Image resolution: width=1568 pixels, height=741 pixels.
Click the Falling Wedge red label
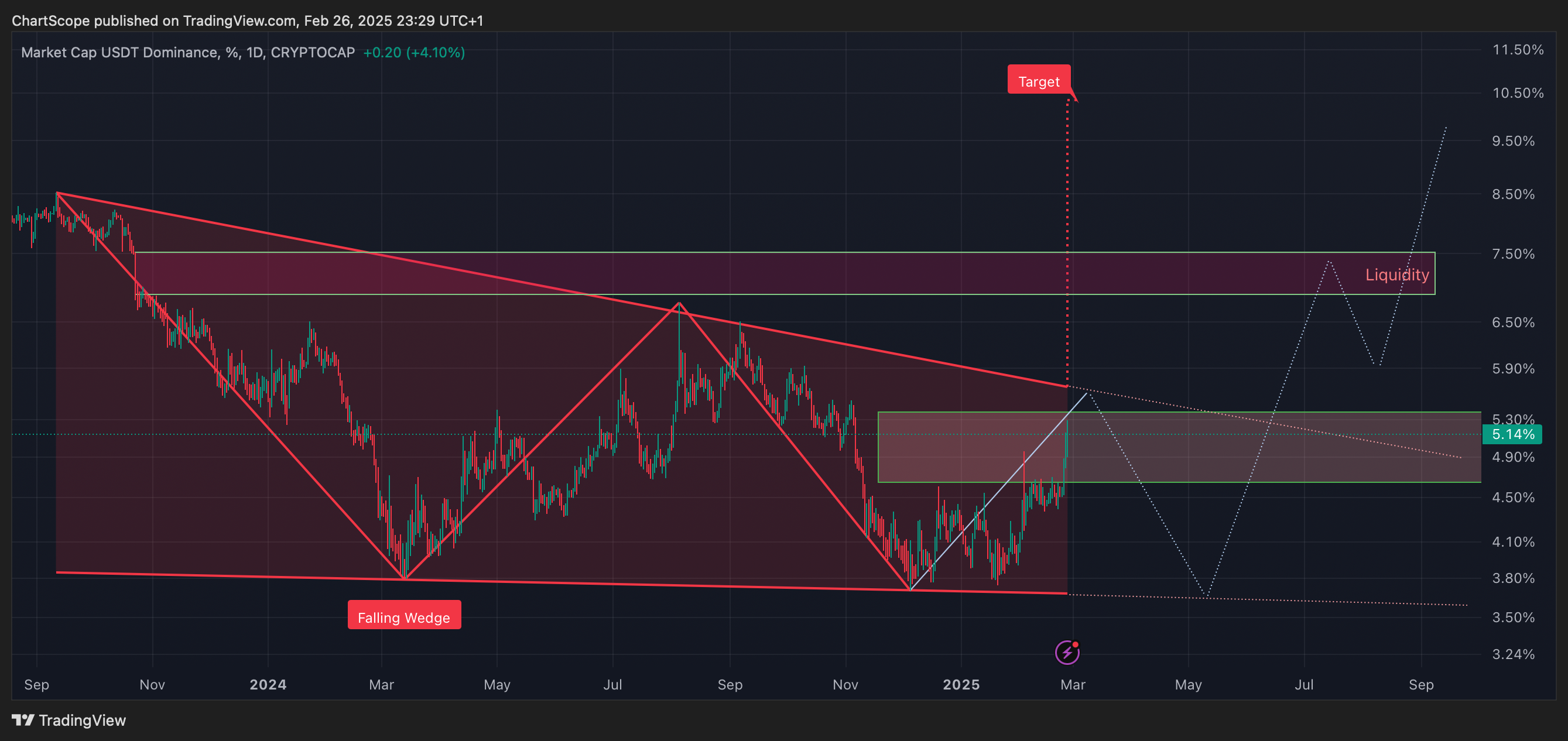click(x=403, y=617)
